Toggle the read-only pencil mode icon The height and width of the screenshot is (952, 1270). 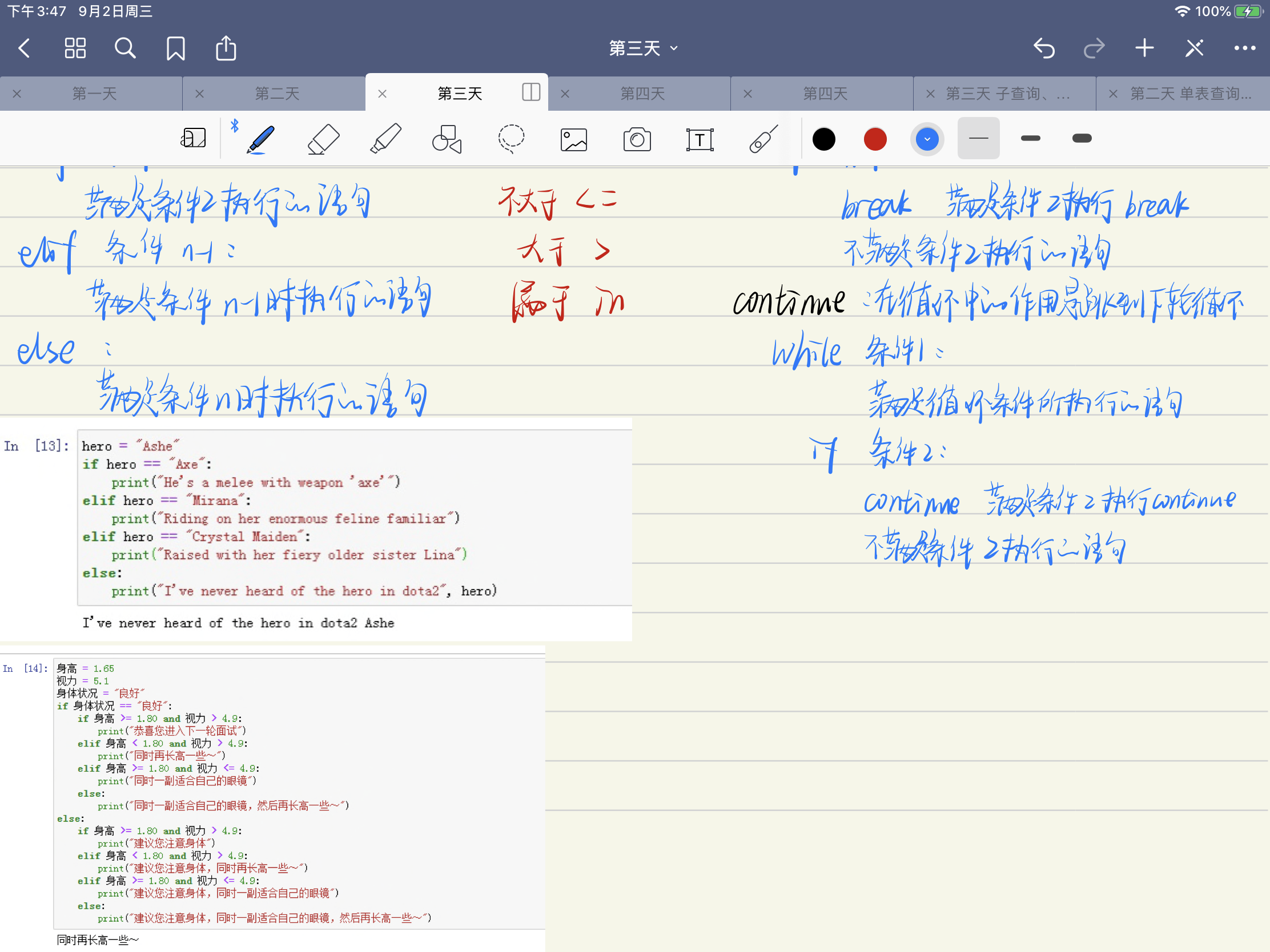tap(1194, 48)
